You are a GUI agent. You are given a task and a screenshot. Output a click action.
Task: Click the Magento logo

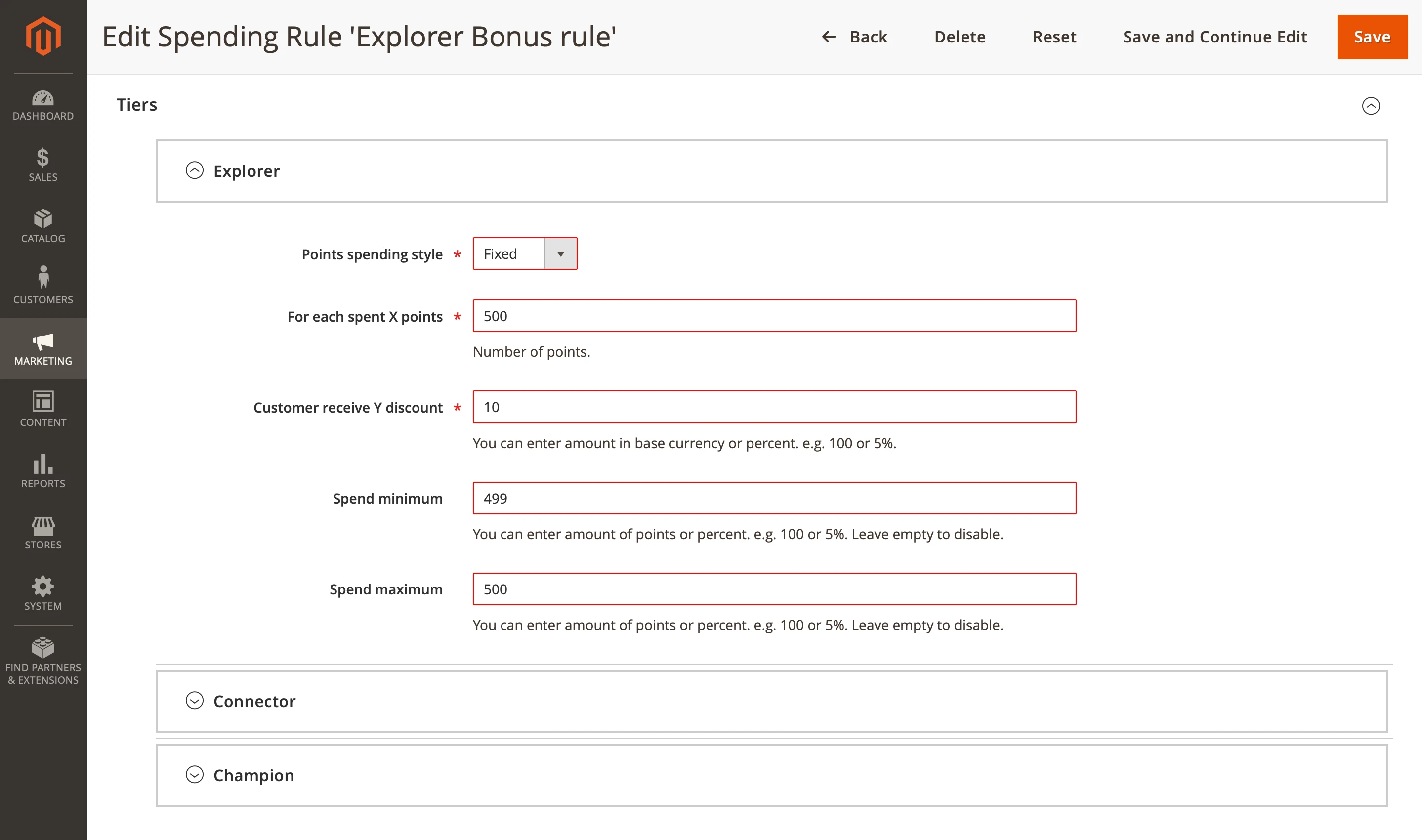click(43, 35)
